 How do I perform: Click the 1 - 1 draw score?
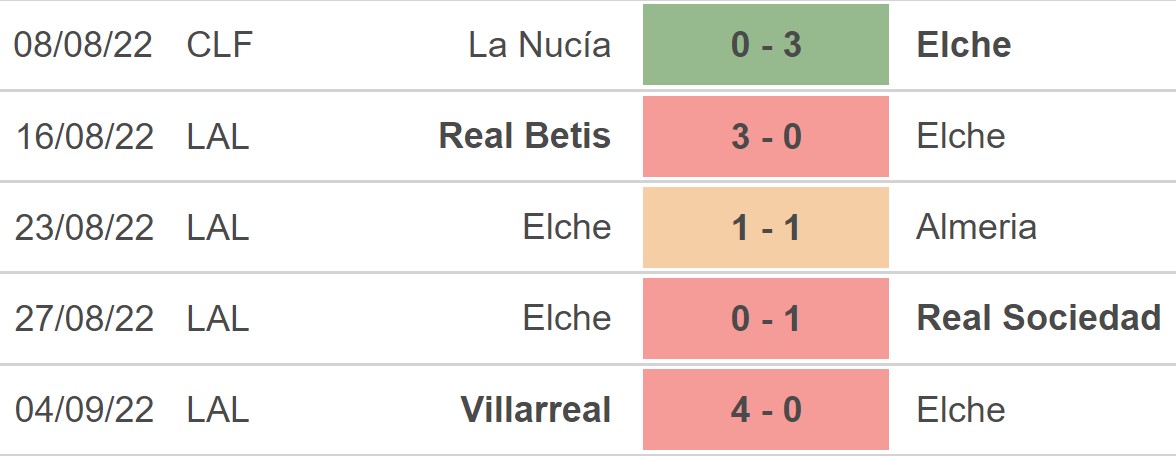coord(765,227)
